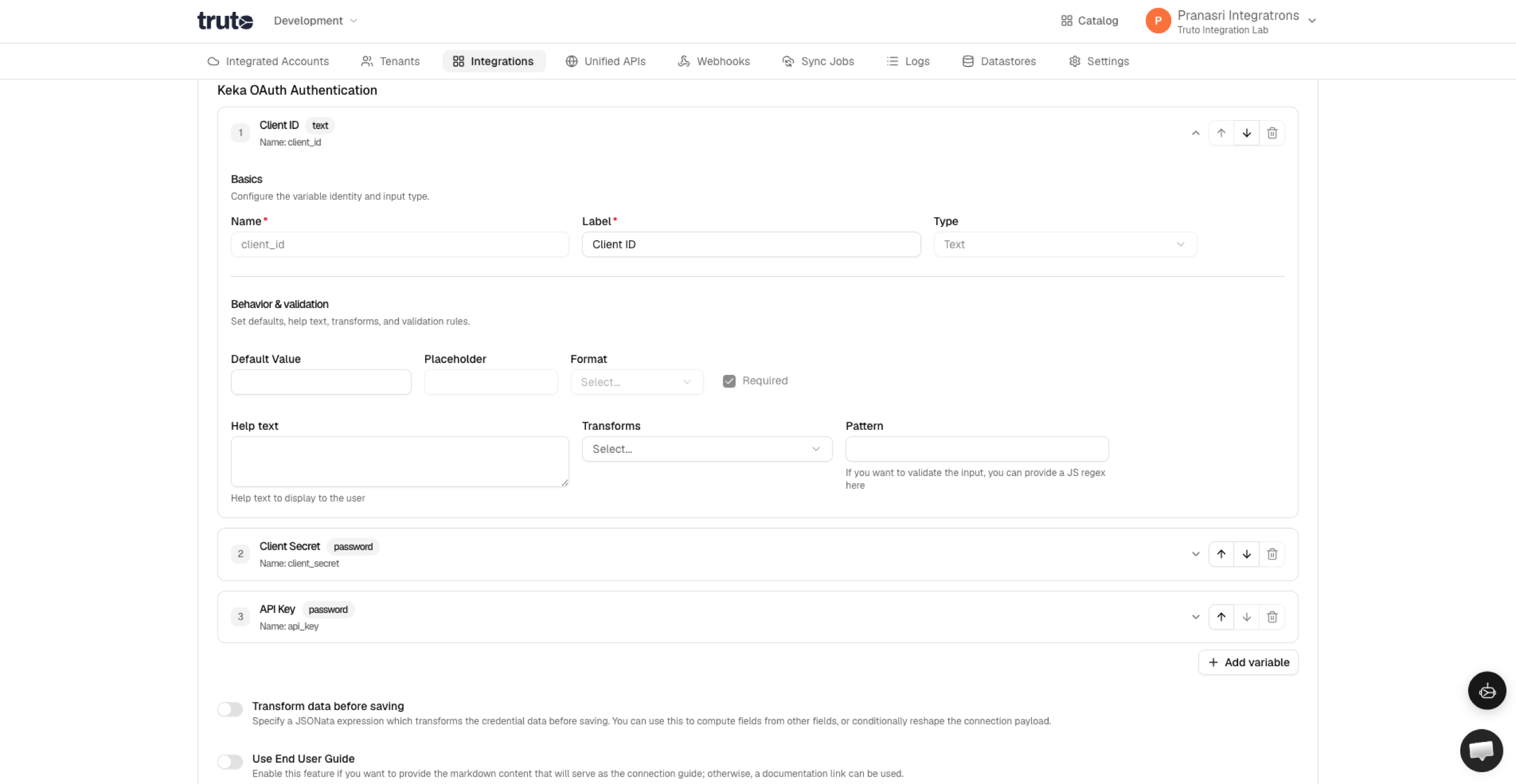Viewport: 1516px width, 784px height.
Task: Open the Tenants tab
Action: [x=390, y=61]
